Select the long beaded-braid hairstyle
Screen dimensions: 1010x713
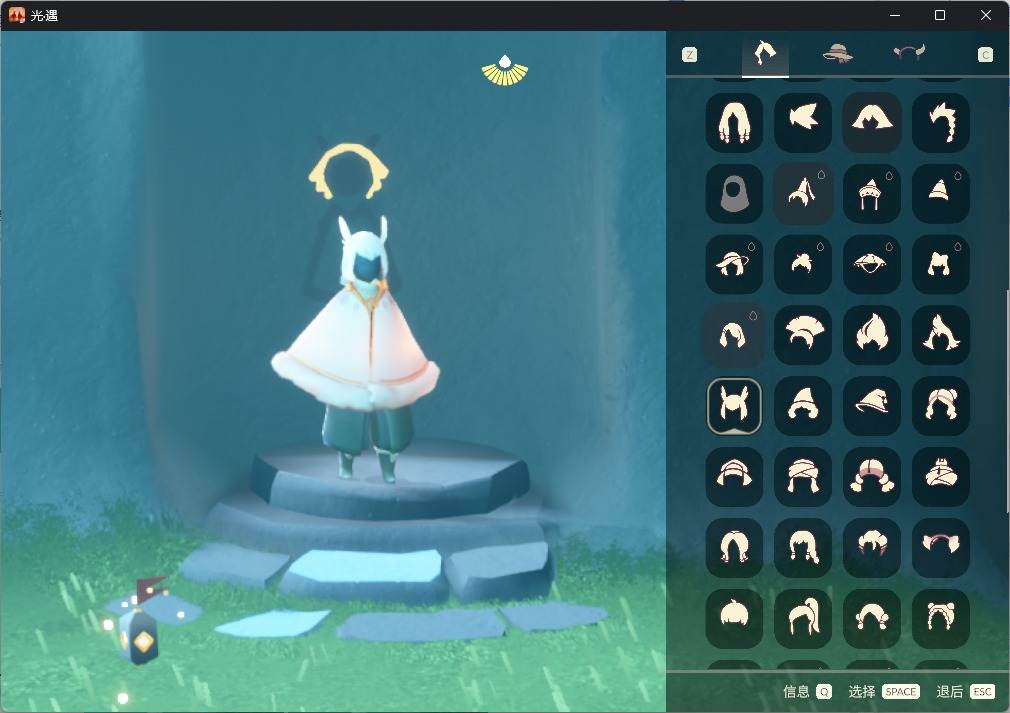[x=734, y=122]
